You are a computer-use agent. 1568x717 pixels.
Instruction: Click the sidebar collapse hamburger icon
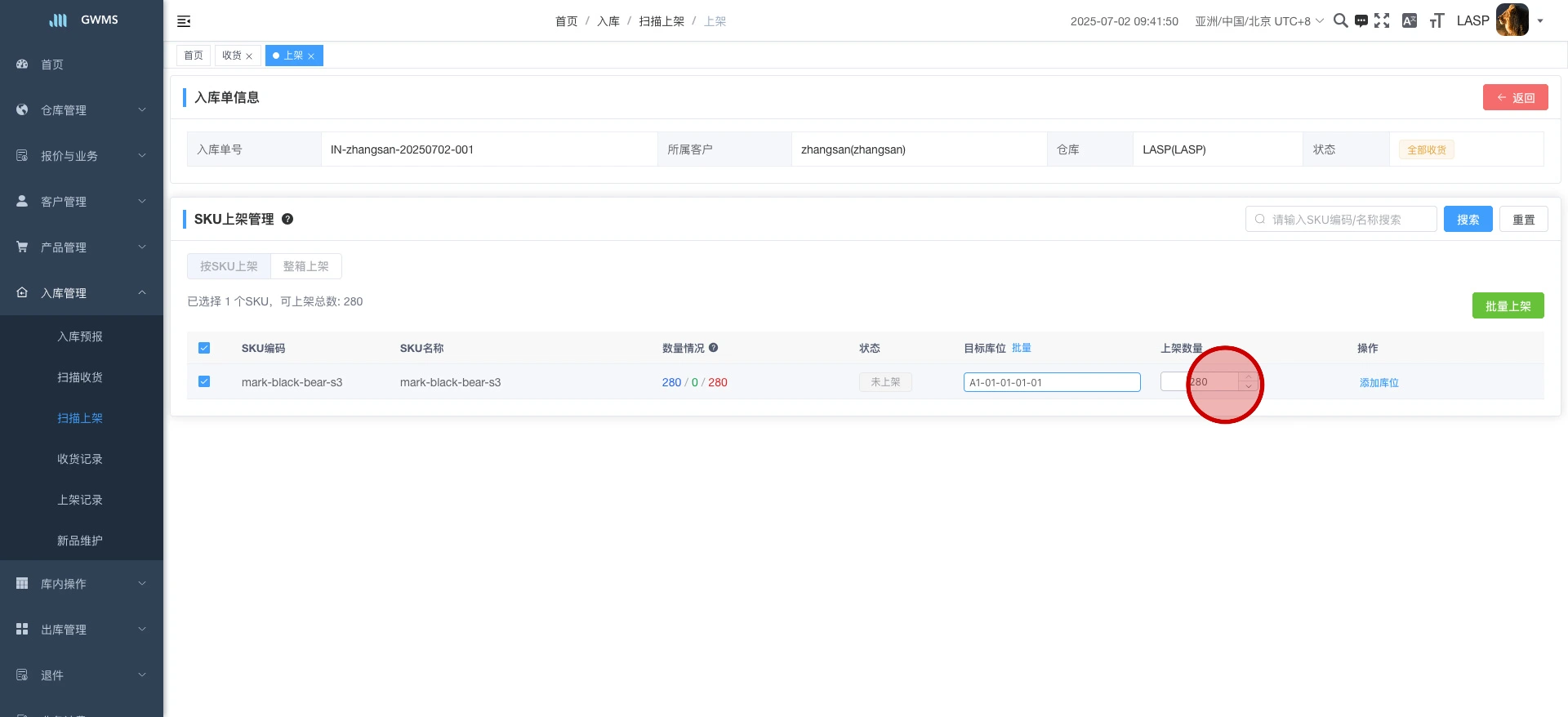click(x=184, y=21)
